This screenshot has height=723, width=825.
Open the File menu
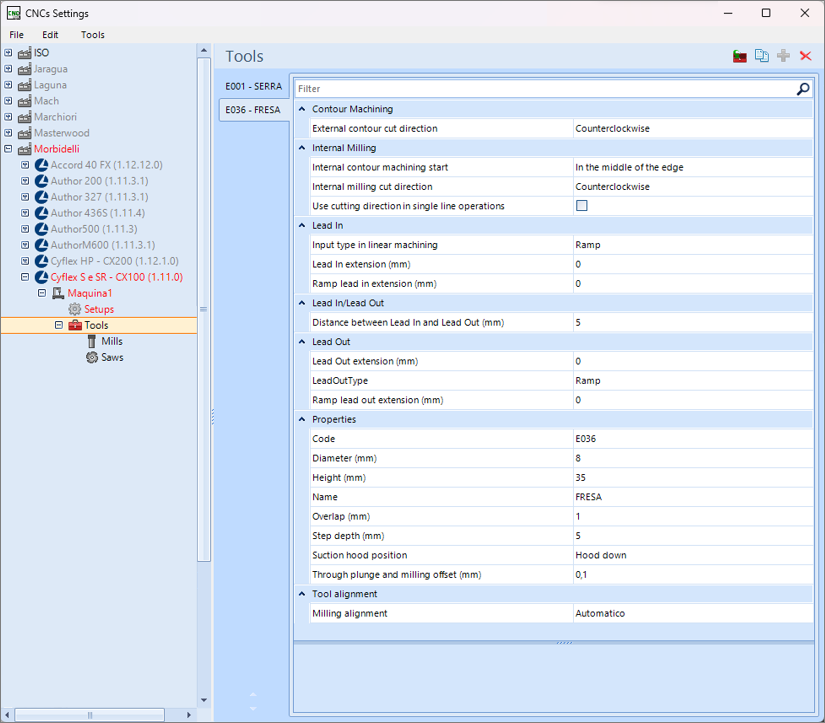tap(16, 35)
